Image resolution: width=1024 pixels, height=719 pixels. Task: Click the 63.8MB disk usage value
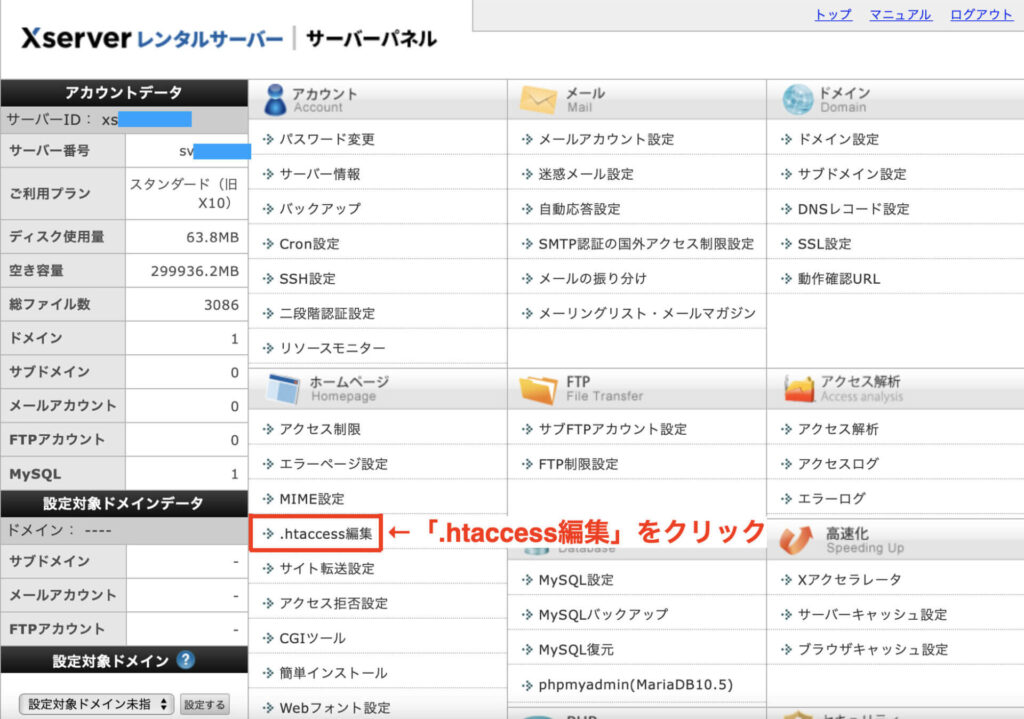point(212,237)
